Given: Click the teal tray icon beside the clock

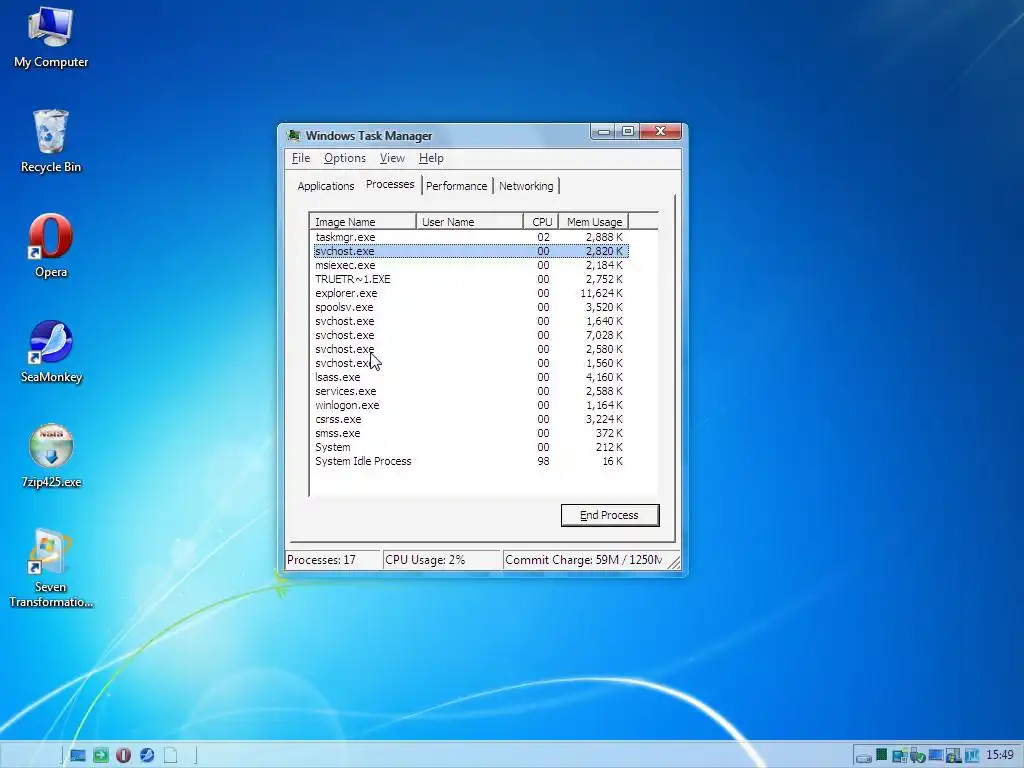Looking at the screenshot, I should pos(972,756).
